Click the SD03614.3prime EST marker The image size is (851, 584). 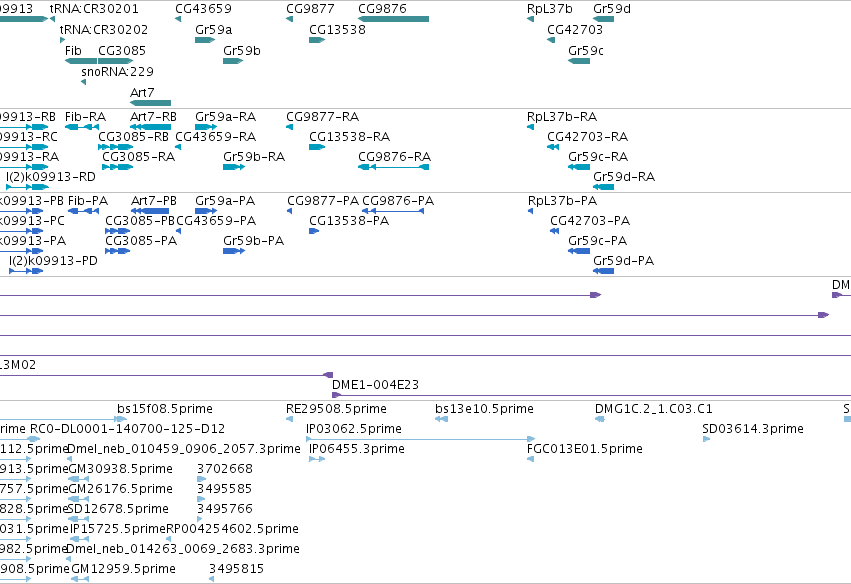(706, 439)
